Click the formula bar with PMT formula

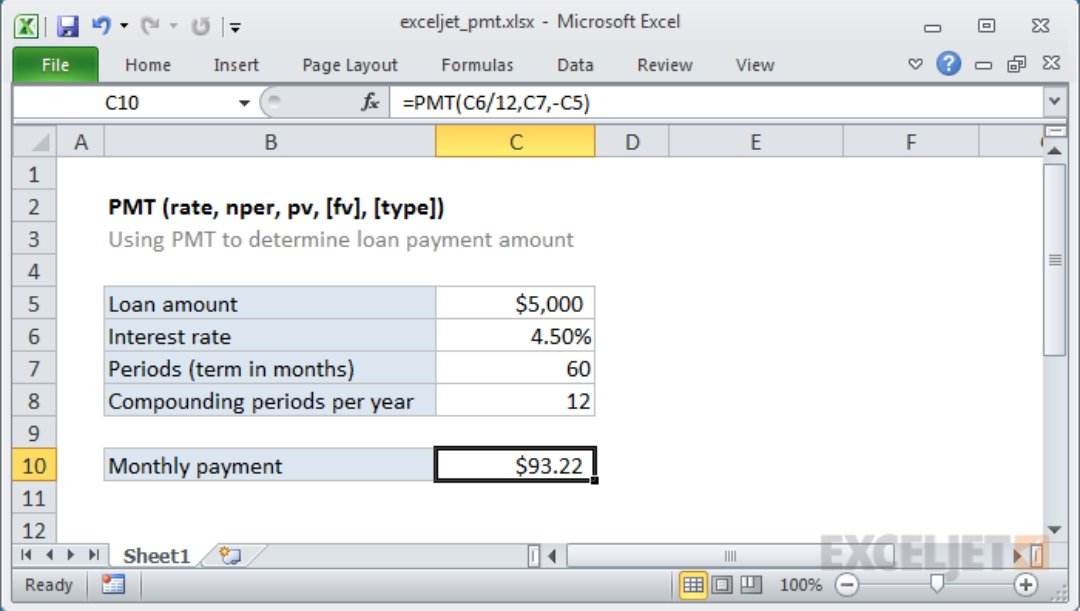[x=716, y=103]
